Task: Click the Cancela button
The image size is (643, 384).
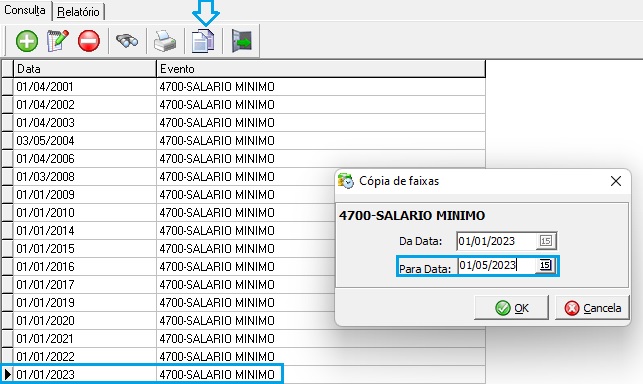Action: (x=593, y=308)
